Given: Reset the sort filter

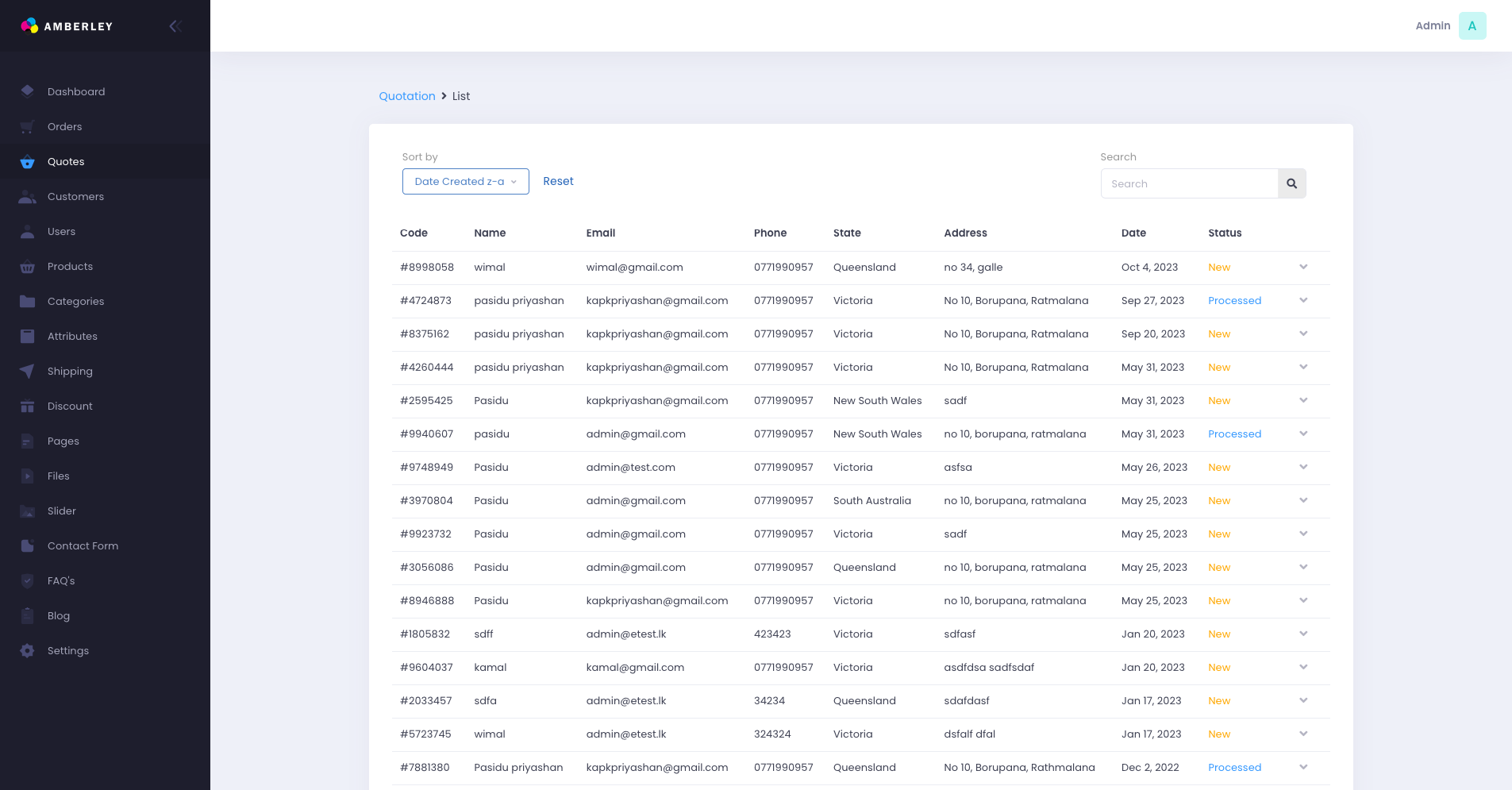Looking at the screenshot, I should pos(558,181).
